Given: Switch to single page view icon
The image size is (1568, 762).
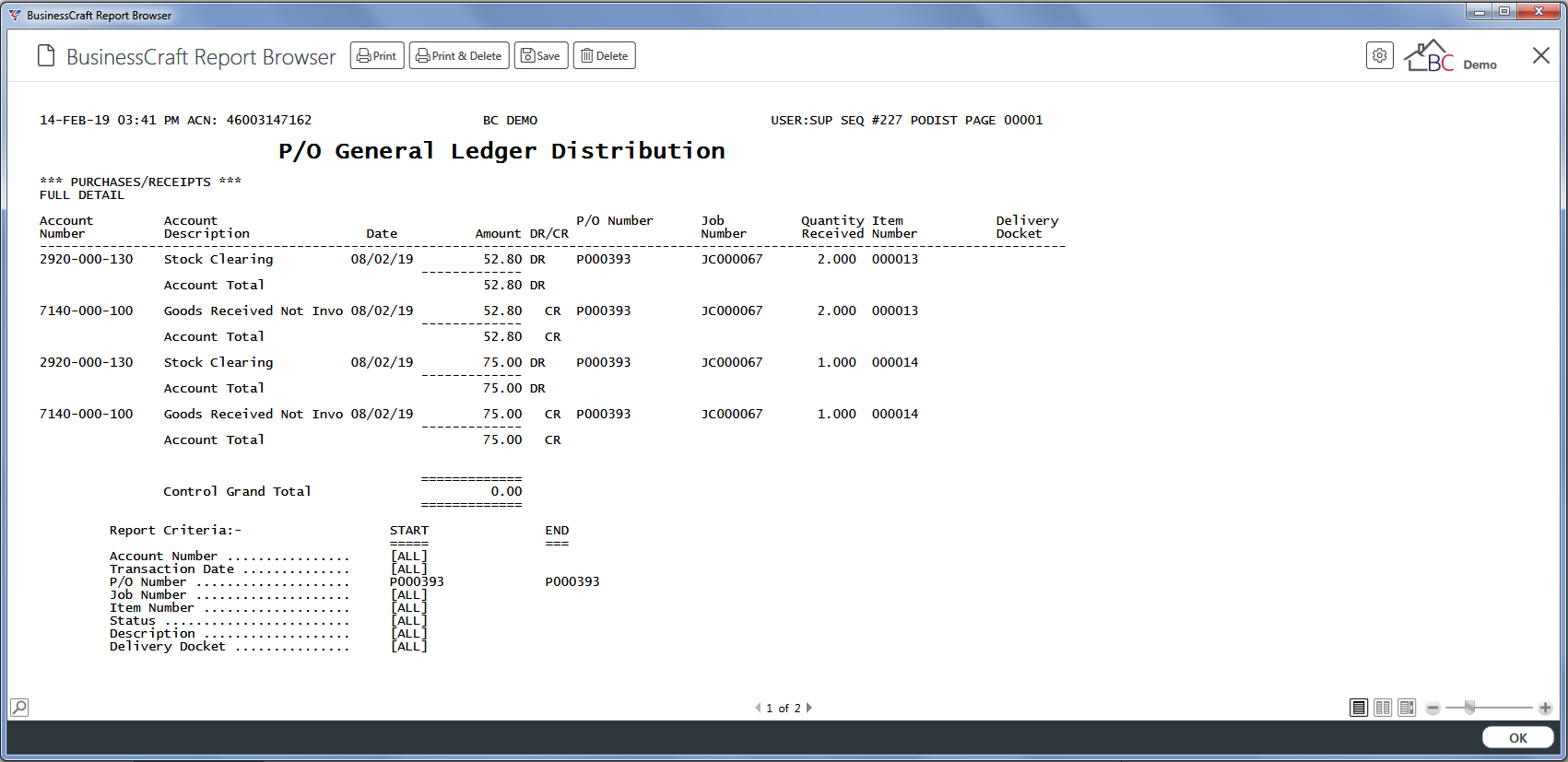Looking at the screenshot, I should point(1359,708).
